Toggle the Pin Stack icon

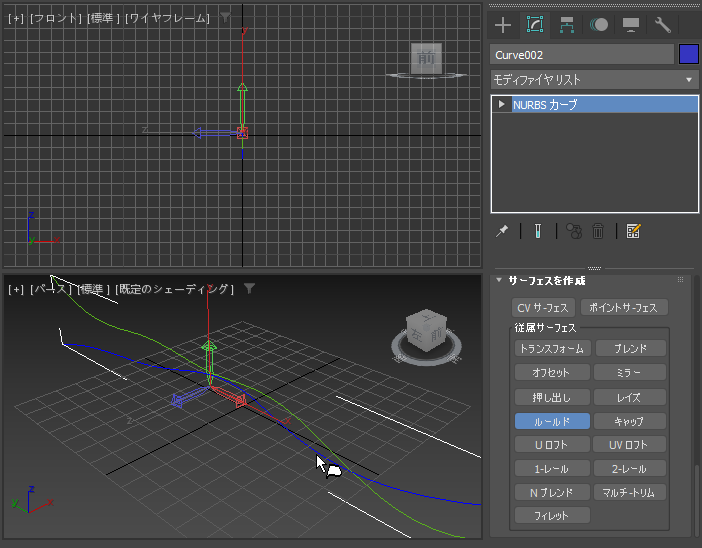pos(502,231)
